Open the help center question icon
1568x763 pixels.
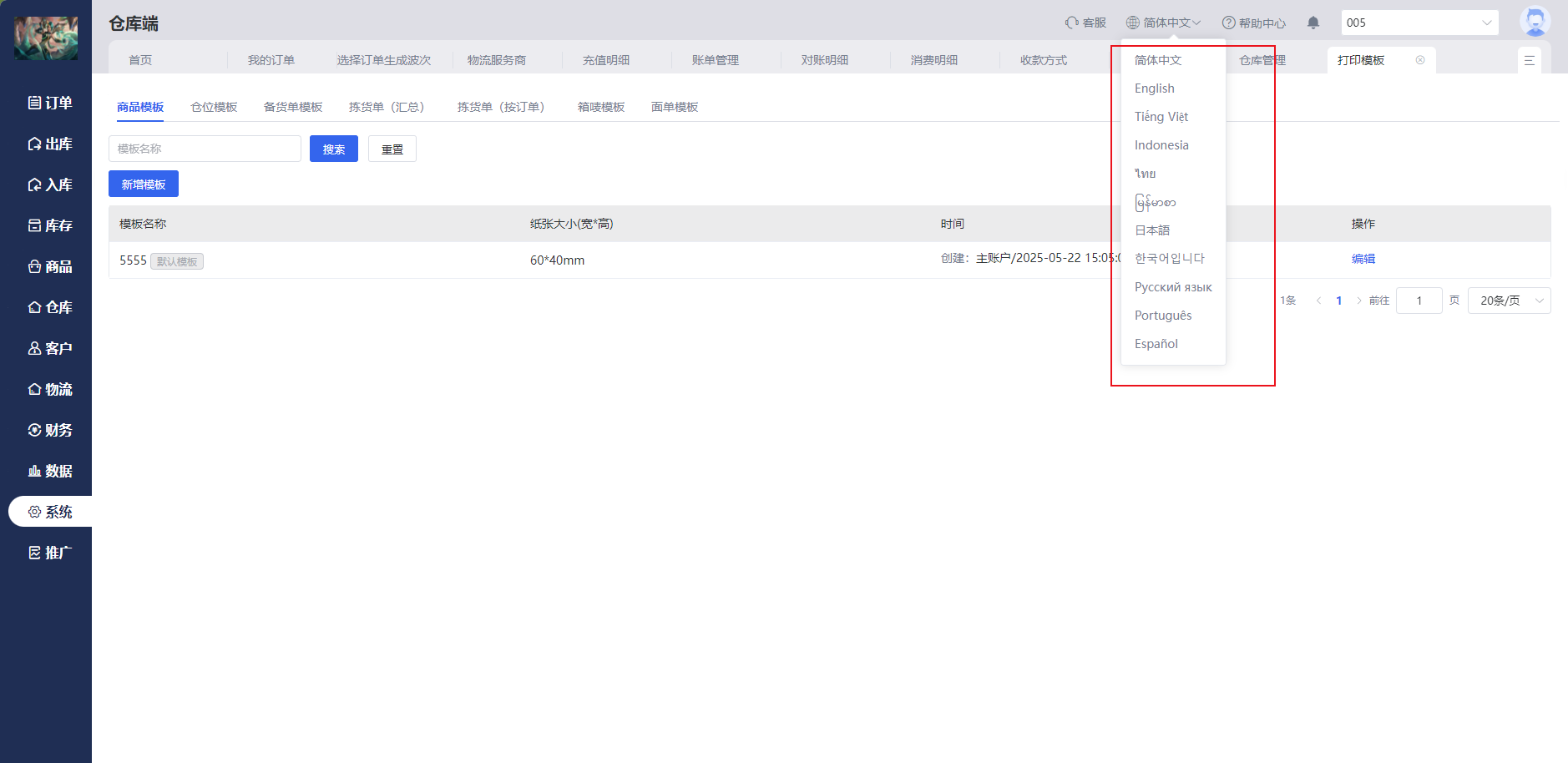(x=1228, y=23)
